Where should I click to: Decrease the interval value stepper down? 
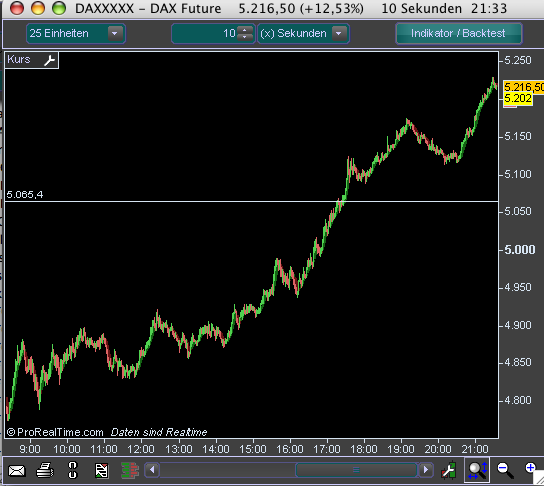[245, 37]
